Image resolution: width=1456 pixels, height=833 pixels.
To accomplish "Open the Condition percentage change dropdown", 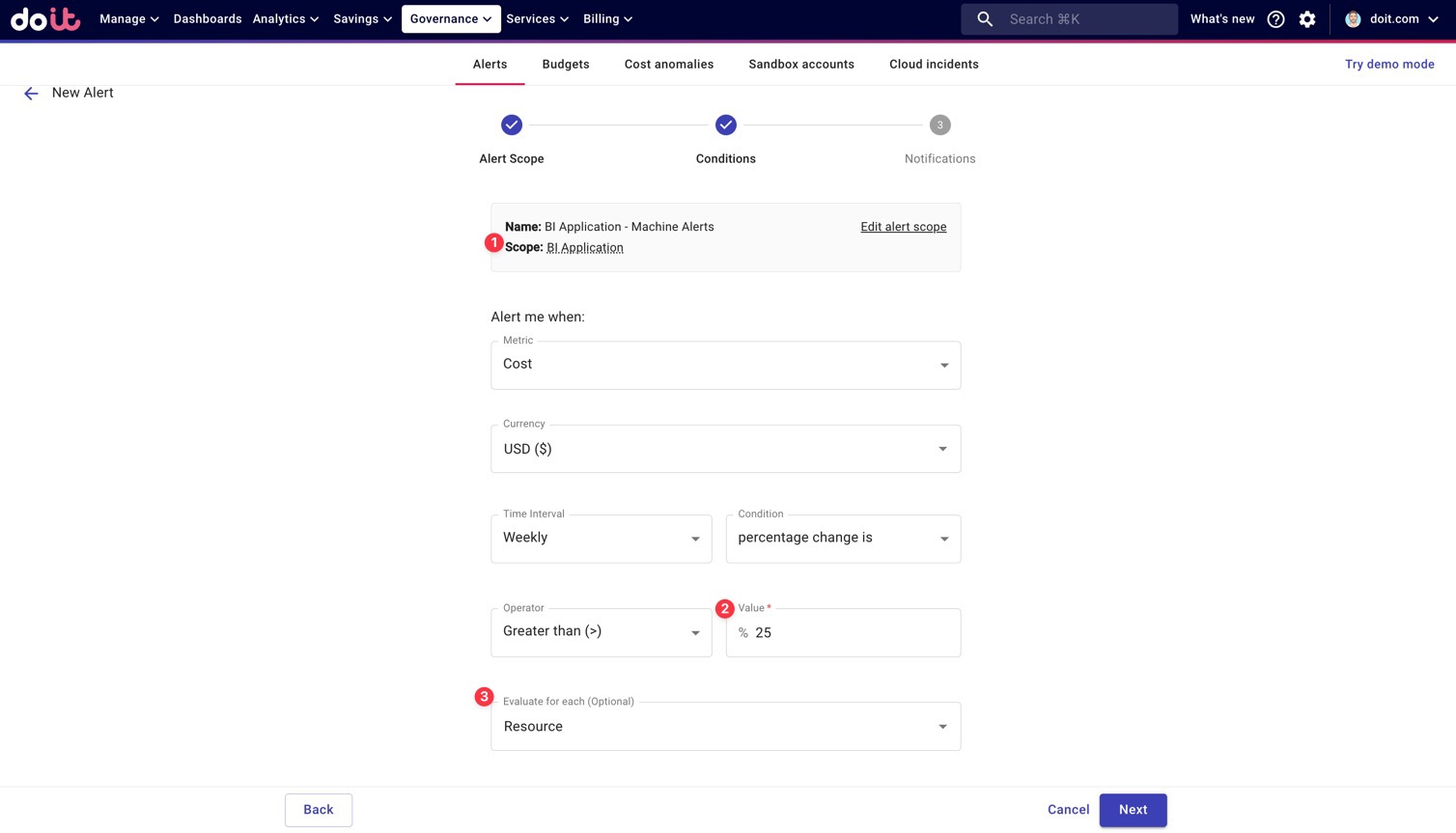I will [843, 539].
